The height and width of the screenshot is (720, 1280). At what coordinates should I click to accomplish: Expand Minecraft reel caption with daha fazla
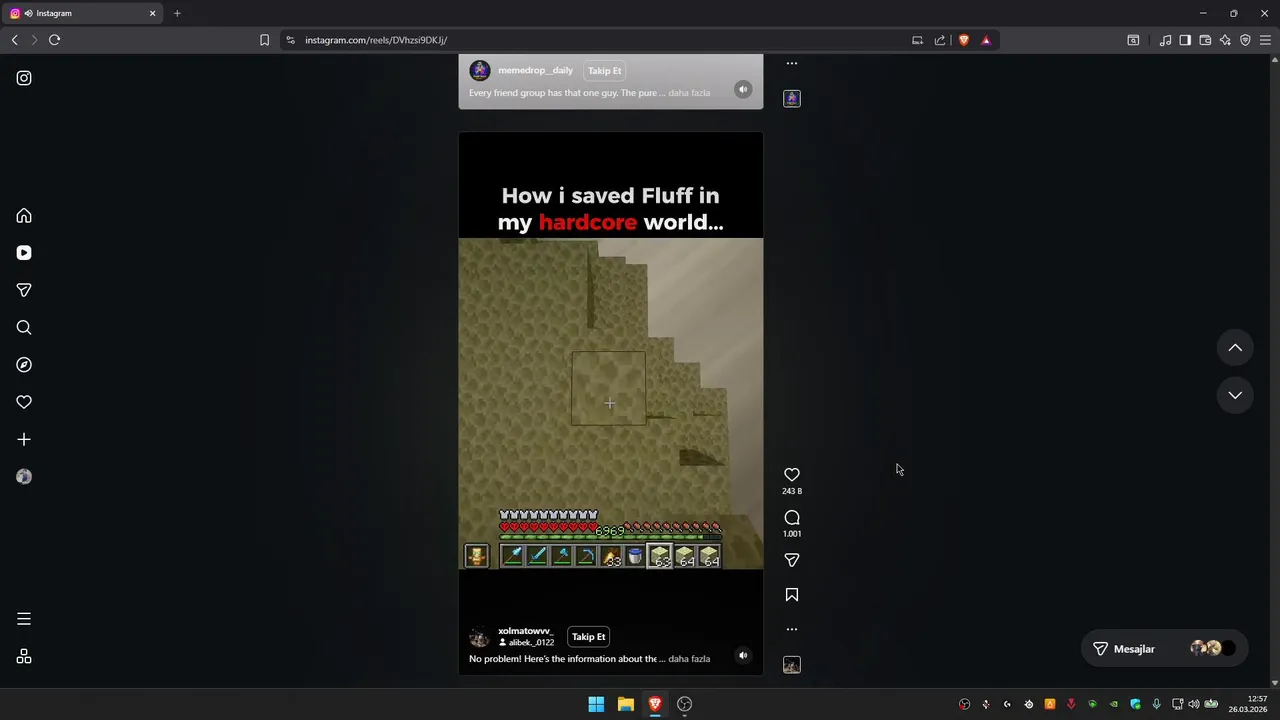coord(689,659)
